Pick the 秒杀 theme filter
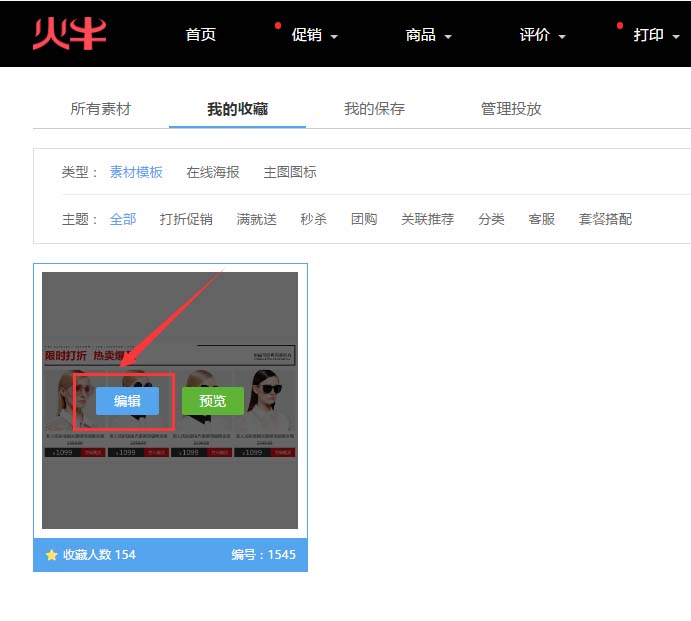 point(313,219)
